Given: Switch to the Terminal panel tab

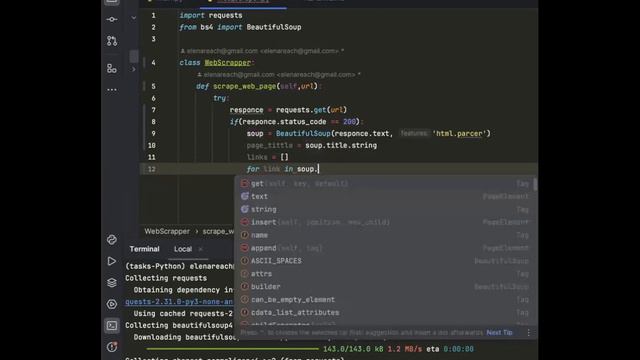Looking at the screenshot, I should click(x=144, y=249).
